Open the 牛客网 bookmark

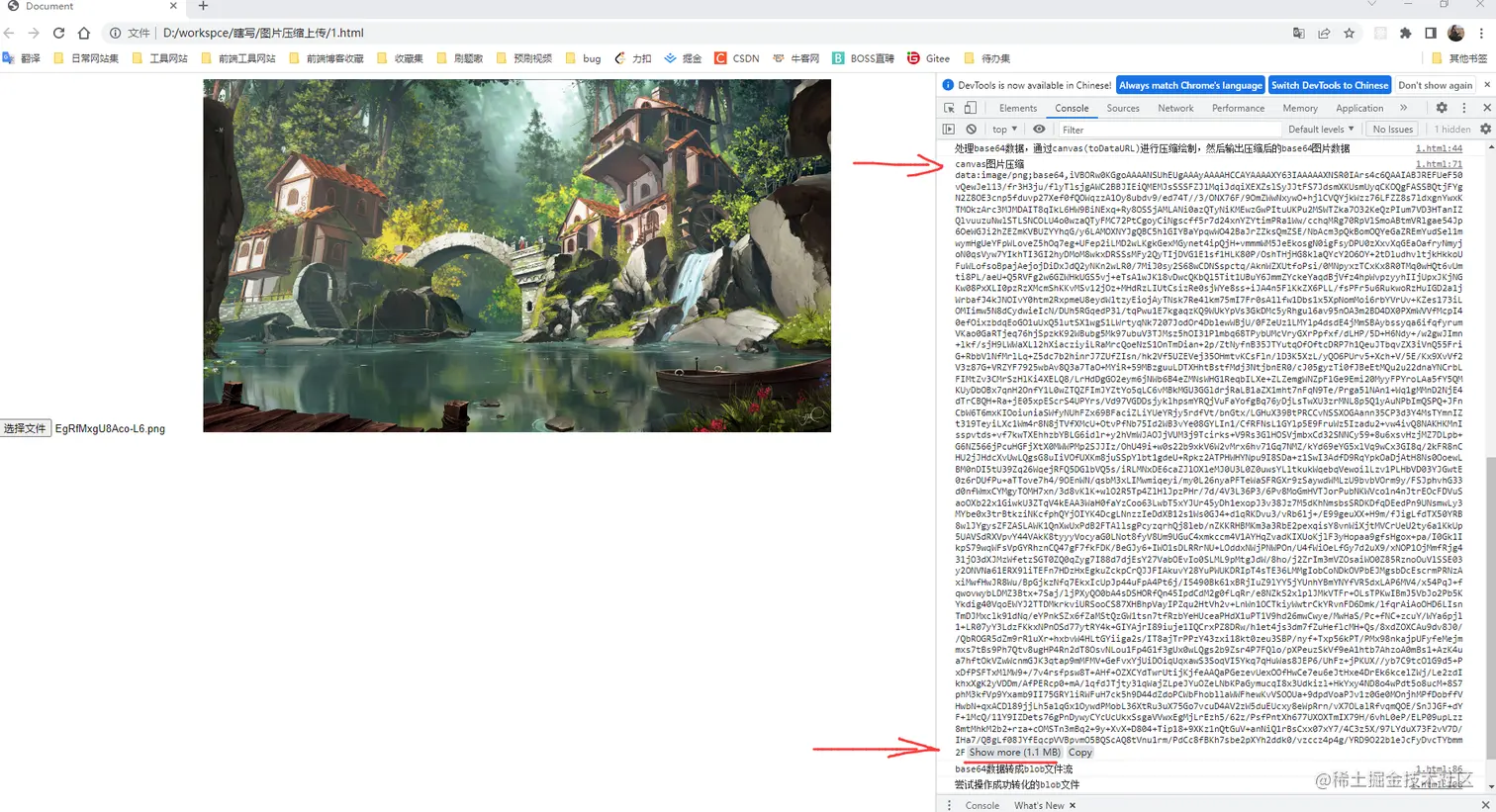point(795,58)
